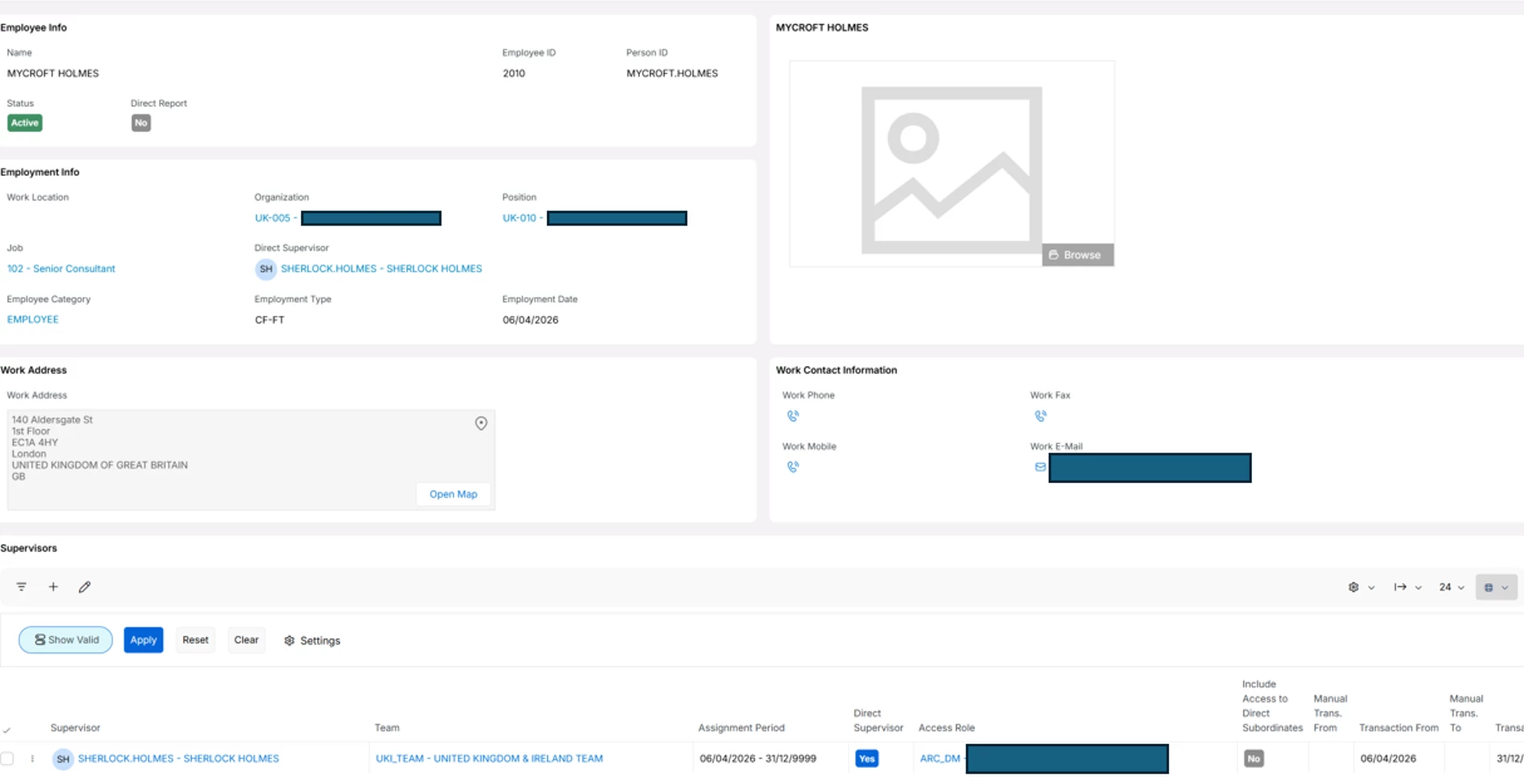
Task: Open the 102 - Senior Consultant job link
Action: (x=61, y=269)
